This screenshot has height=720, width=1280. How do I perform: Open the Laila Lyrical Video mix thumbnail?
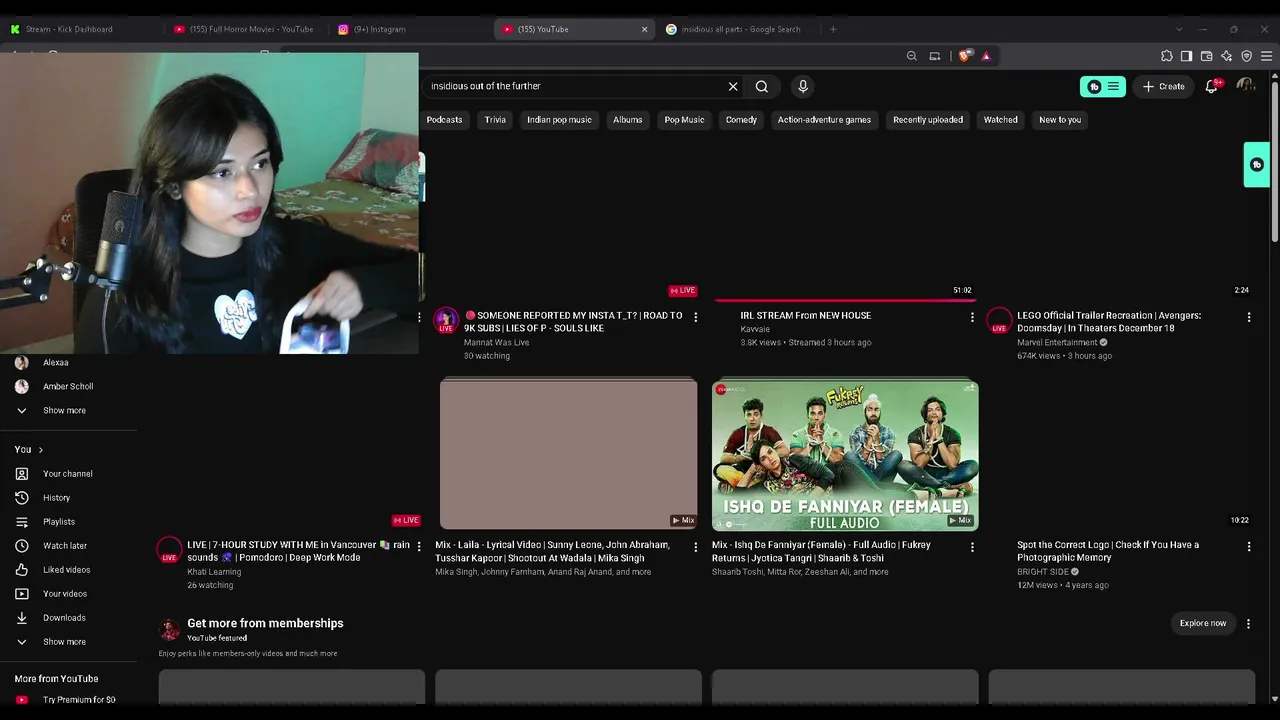(x=568, y=455)
